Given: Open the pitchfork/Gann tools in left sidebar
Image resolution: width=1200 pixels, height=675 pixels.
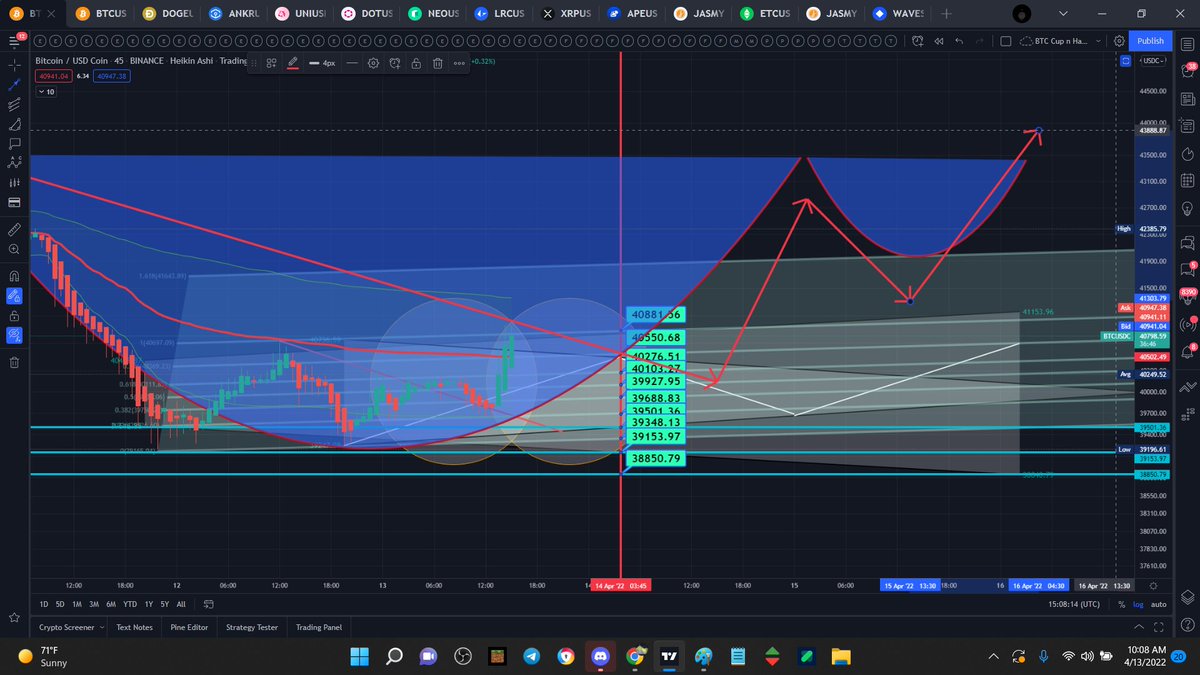Looking at the screenshot, I should [x=14, y=105].
